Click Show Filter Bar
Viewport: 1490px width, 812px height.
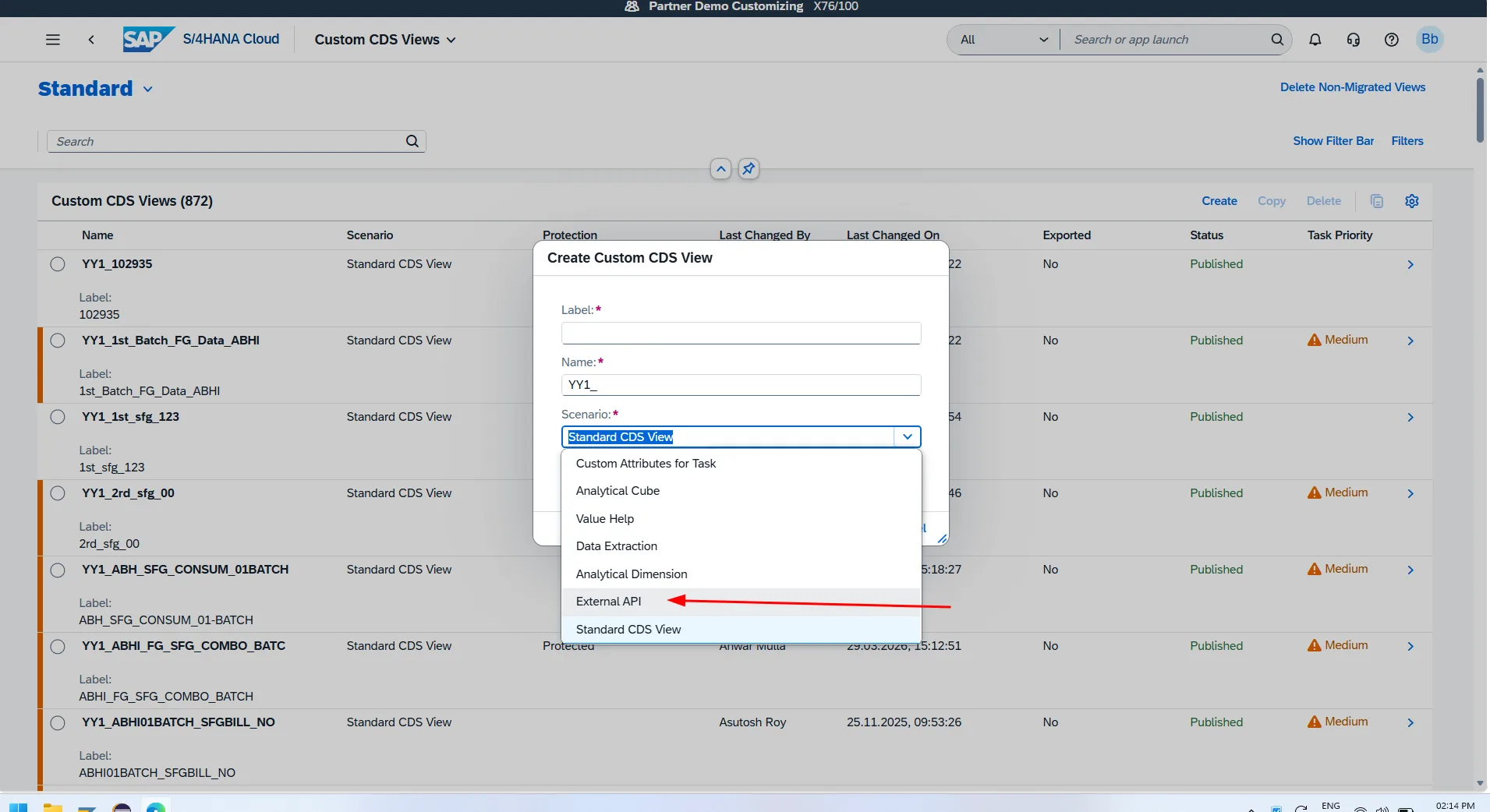pyautogui.click(x=1333, y=141)
